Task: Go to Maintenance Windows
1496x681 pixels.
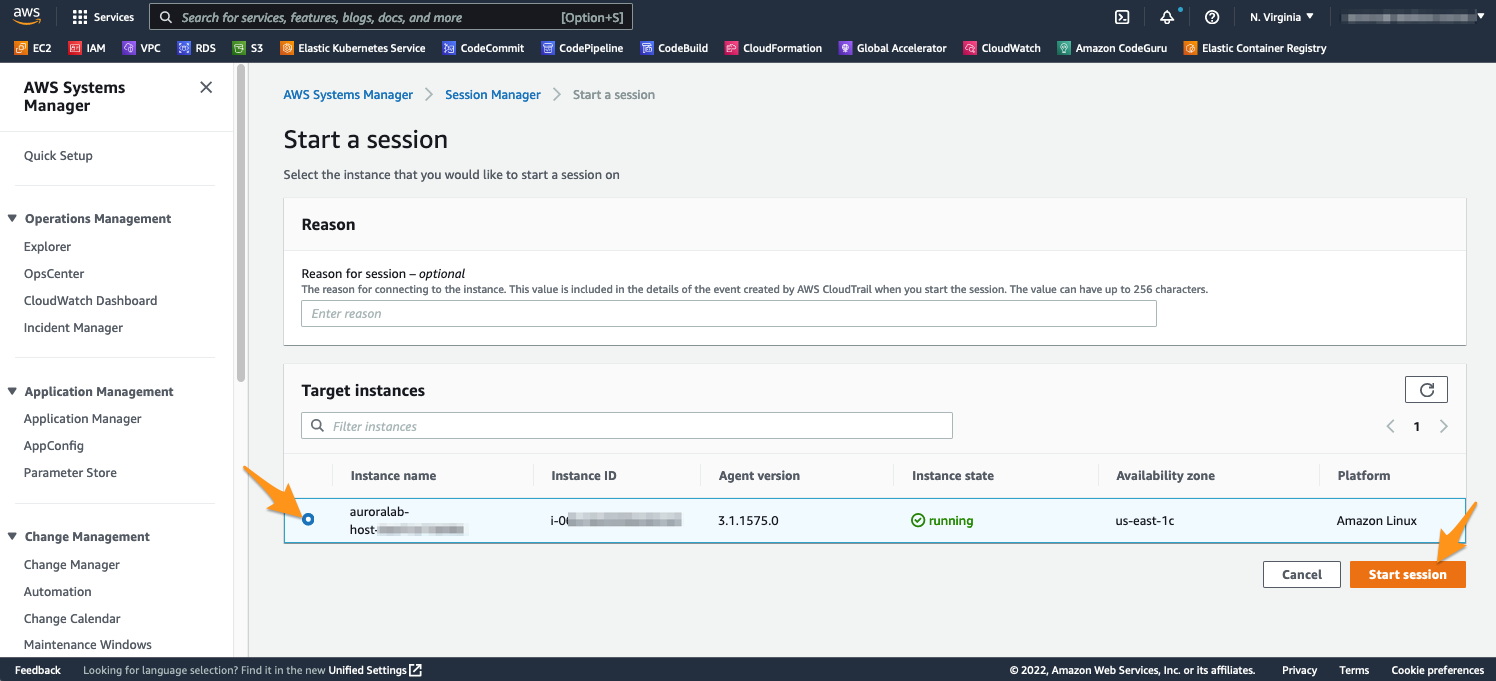Action: (88, 645)
